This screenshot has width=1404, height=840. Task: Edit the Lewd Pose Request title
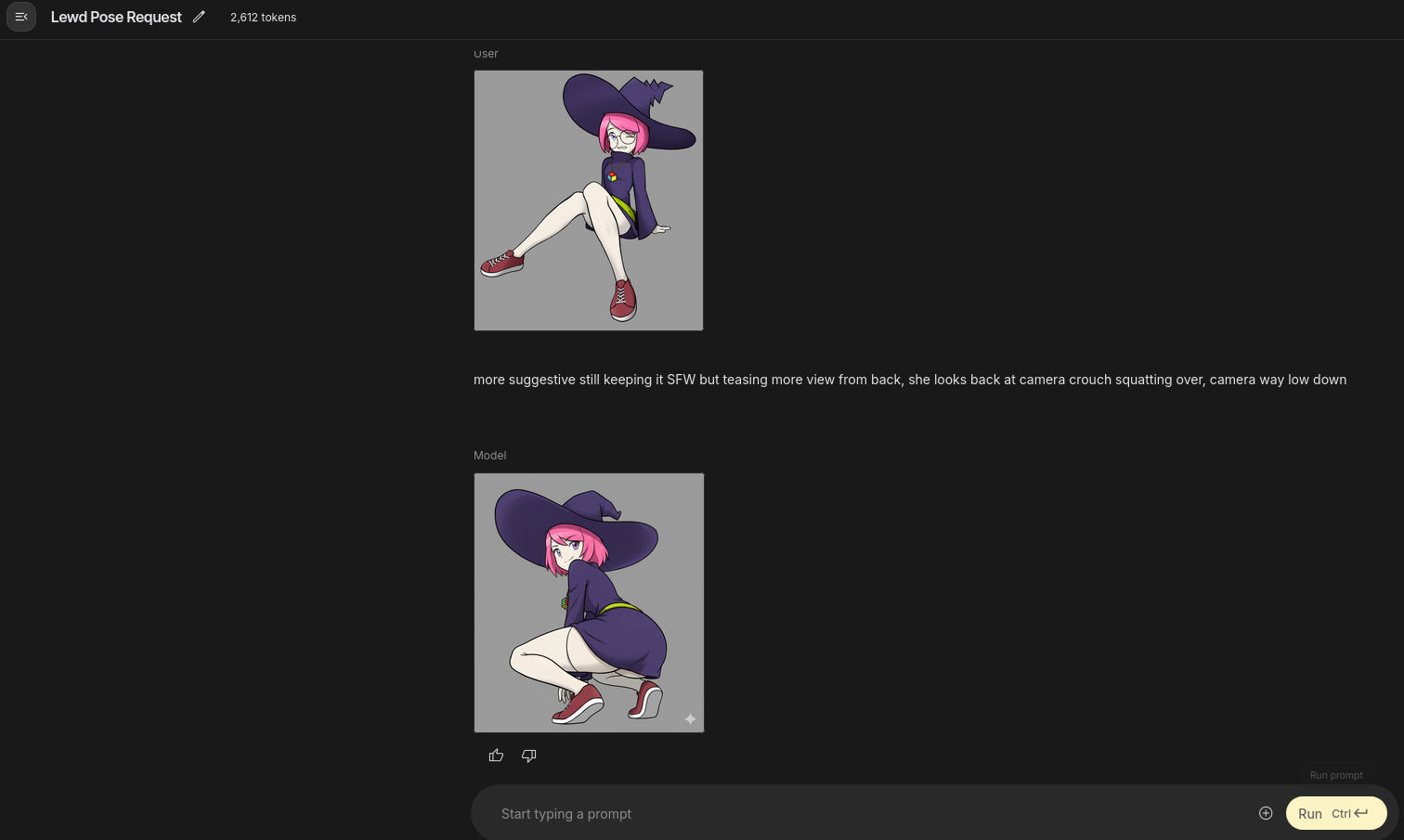coord(199,17)
